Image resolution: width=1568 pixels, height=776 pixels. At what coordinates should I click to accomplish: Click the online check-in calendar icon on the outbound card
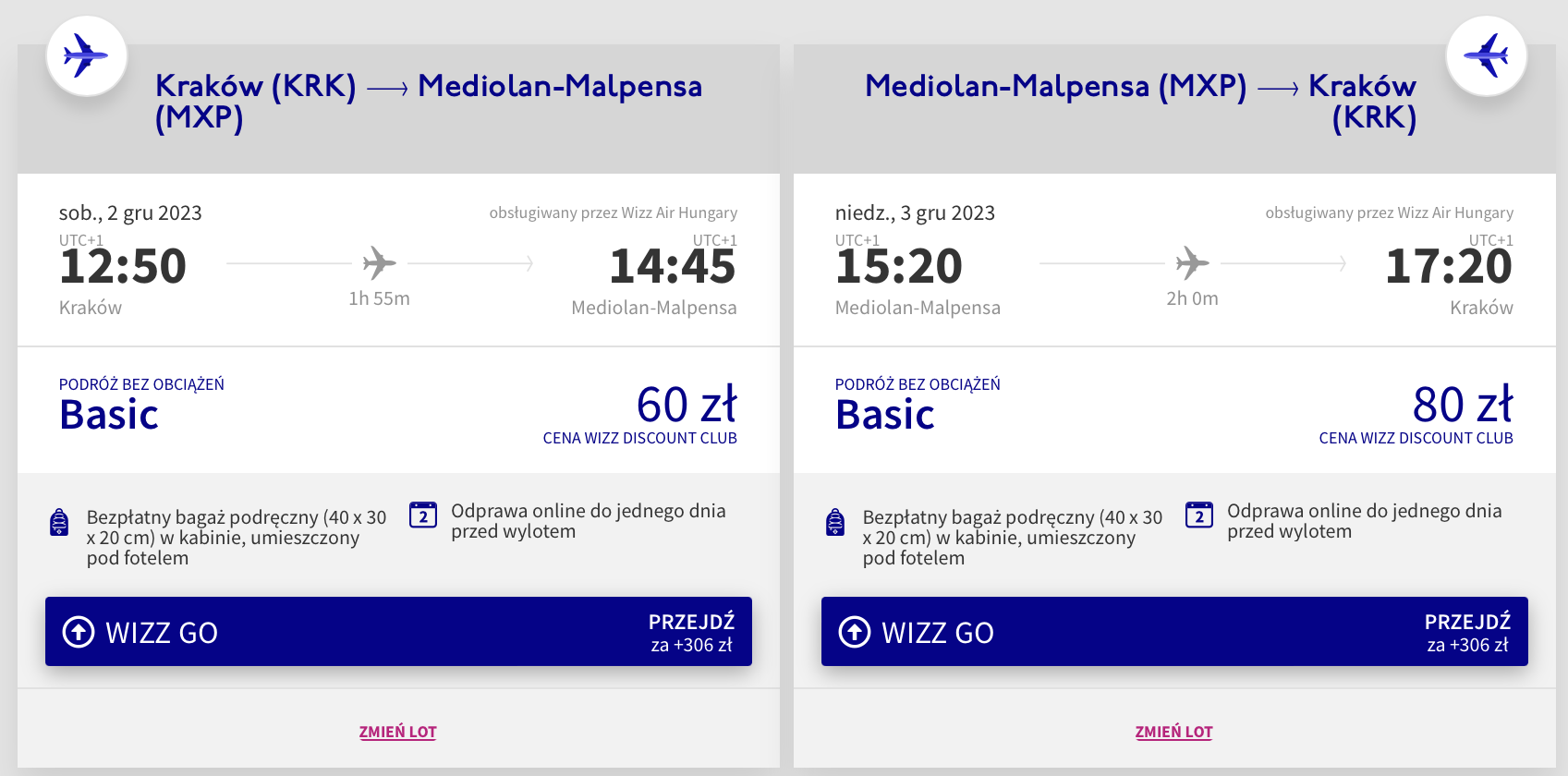coord(423,515)
